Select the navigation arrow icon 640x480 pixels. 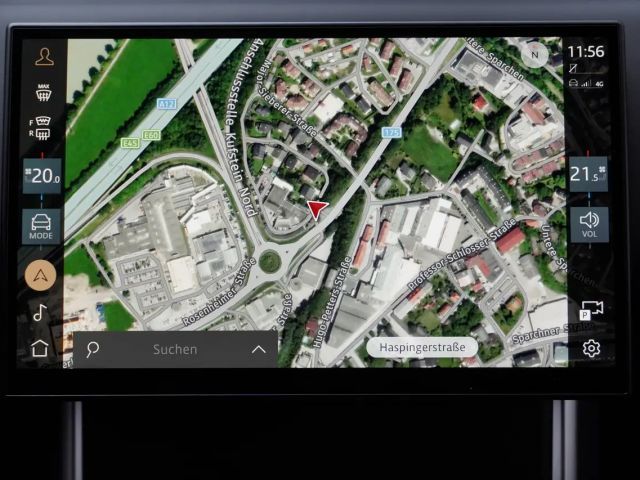[x=41, y=274]
